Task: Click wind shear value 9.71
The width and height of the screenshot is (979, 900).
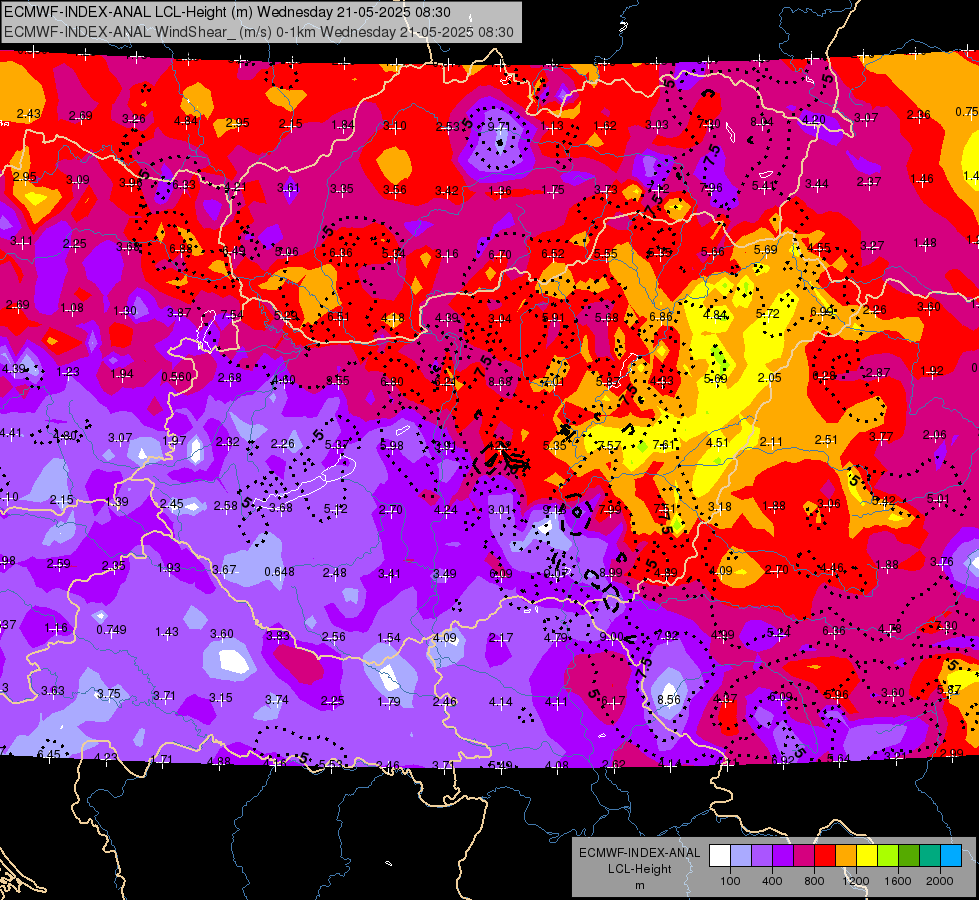Action: click(x=499, y=127)
